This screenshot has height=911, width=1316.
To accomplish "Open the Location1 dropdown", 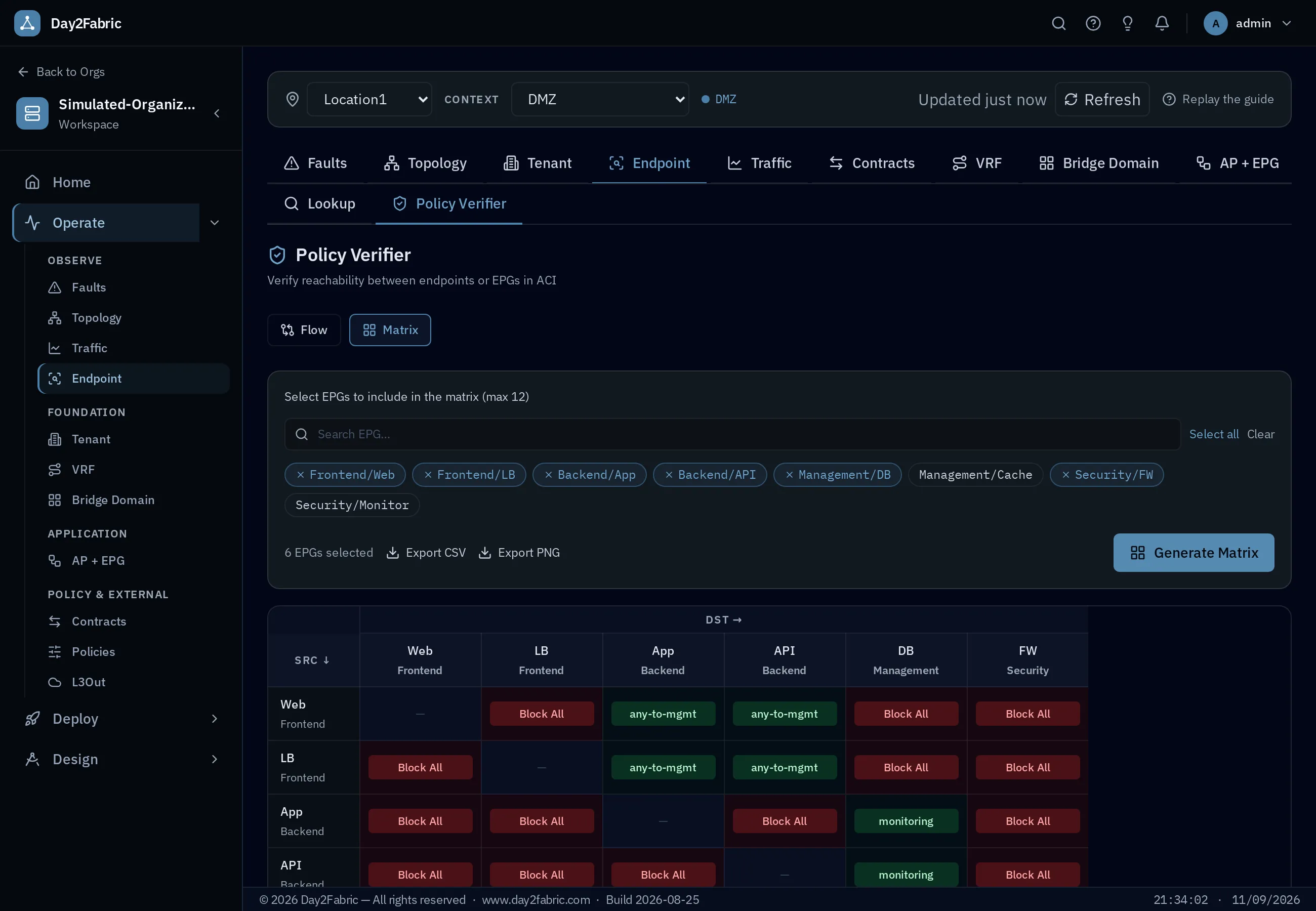I will click(x=369, y=99).
